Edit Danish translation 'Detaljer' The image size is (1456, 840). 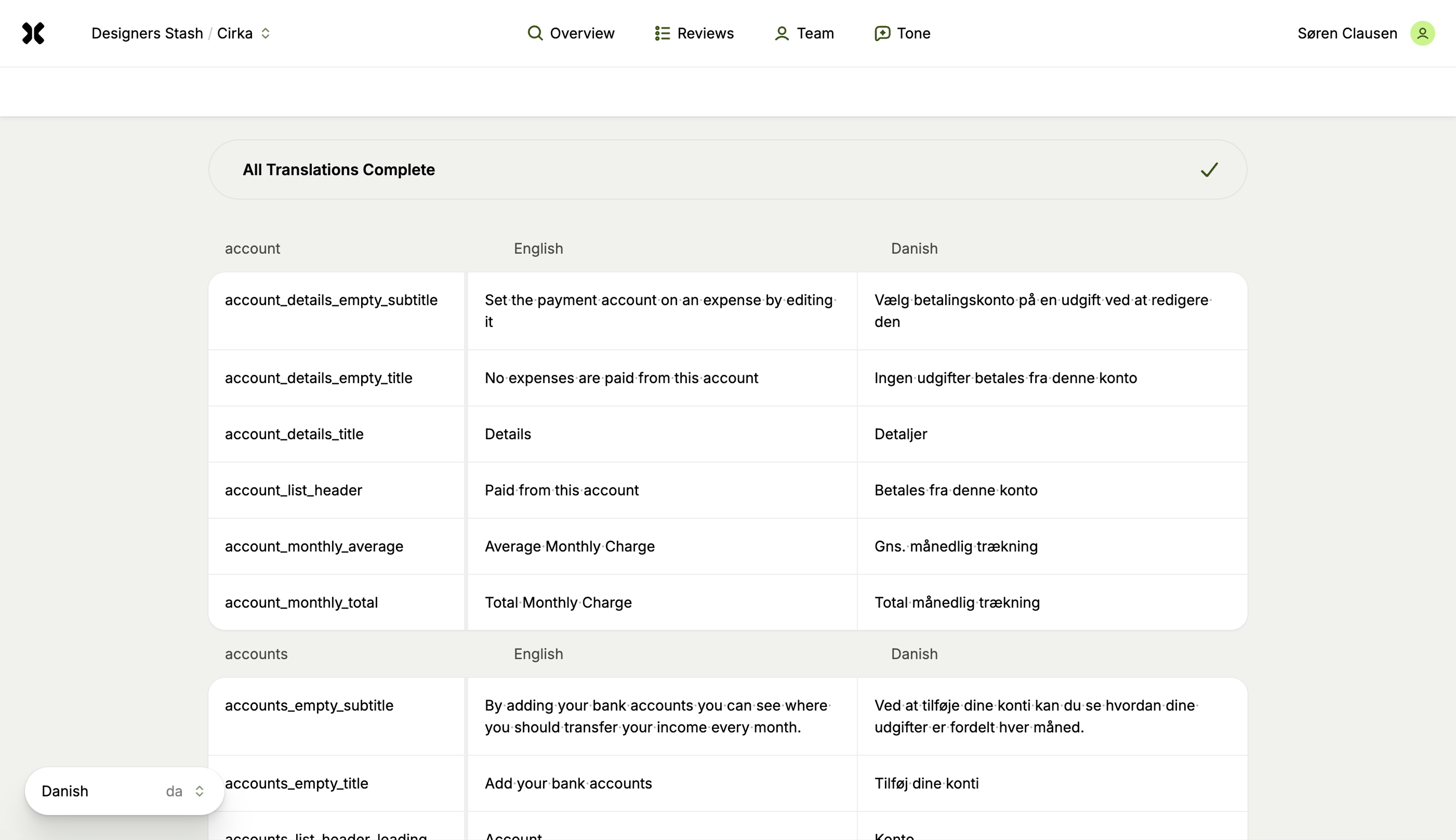[900, 434]
